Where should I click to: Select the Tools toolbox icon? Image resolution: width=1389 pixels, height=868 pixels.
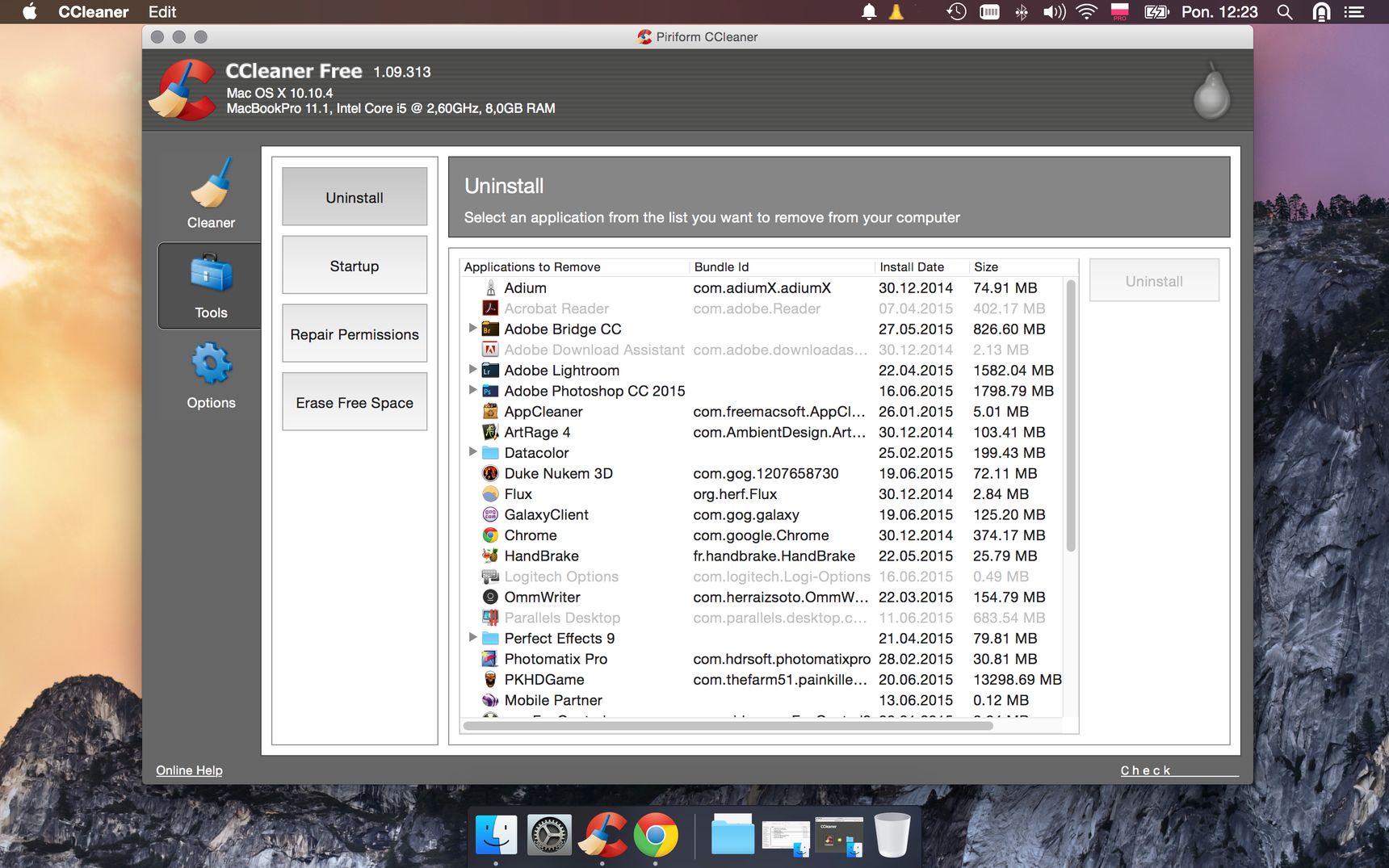pyautogui.click(x=212, y=272)
